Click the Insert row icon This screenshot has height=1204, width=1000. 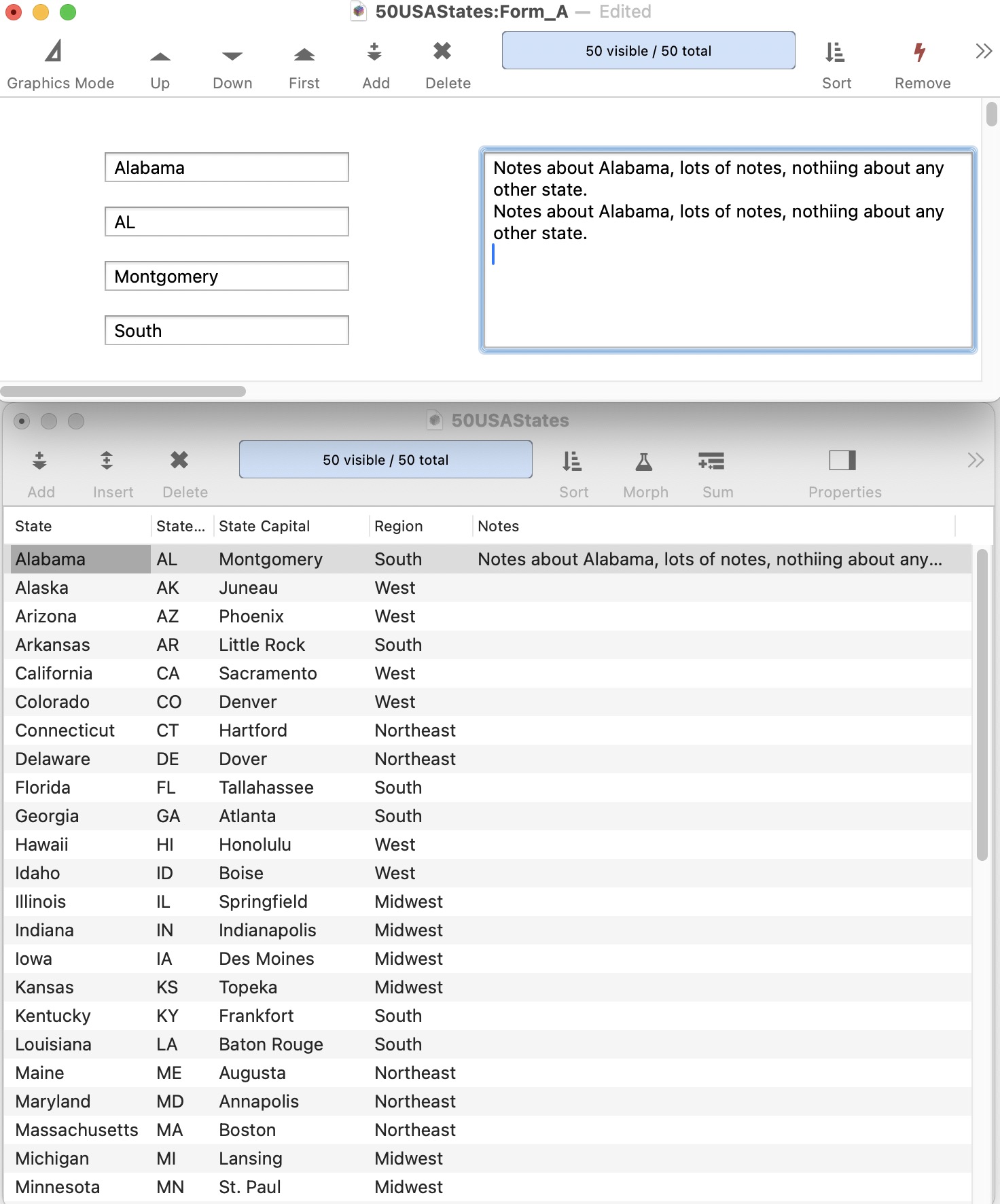(107, 461)
